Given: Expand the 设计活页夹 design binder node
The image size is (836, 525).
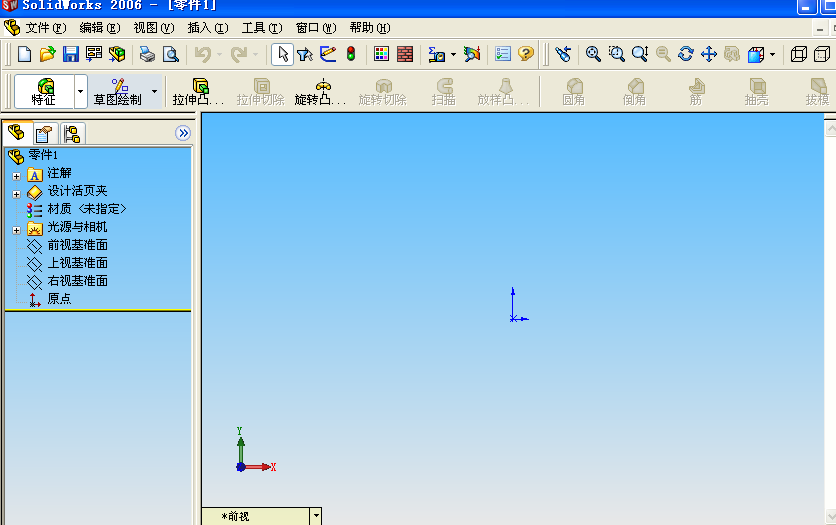Looking at the screenshot, I should pyautogui.click(x=17, y=194).
